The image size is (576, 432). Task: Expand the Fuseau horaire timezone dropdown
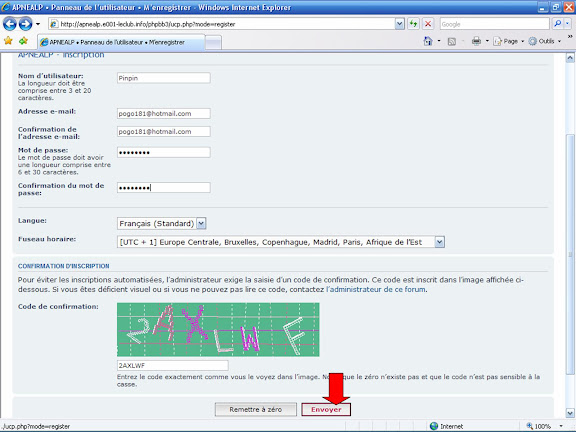click(x=439, y=242)
